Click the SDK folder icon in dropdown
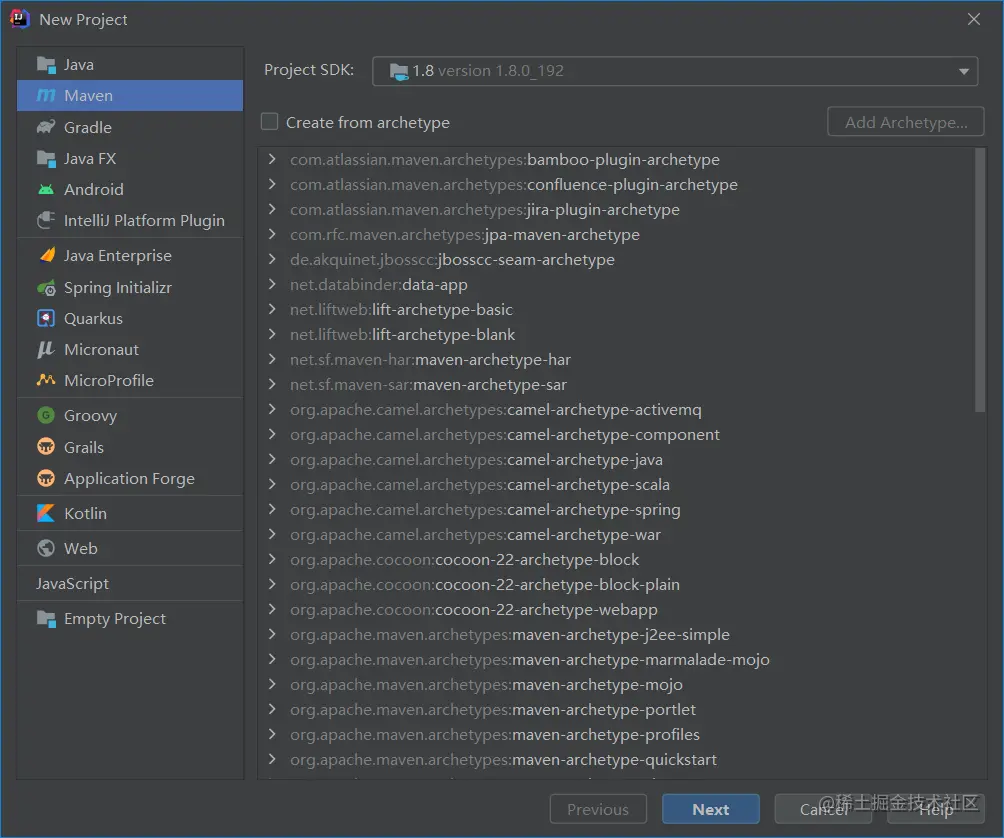The width and height of the screenshot is (1004, 838). (399, 72)
